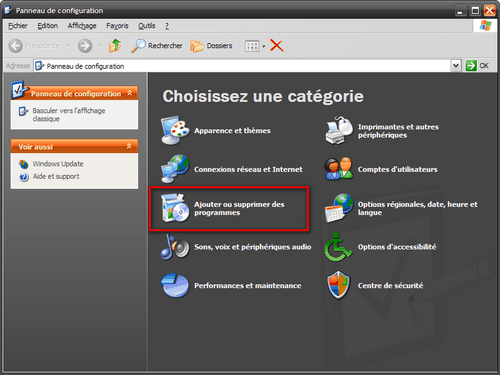This screenshot has height=375, width=500.
Task: Select Imprimantes et autres périphériques link
Action: click(398, 131)
